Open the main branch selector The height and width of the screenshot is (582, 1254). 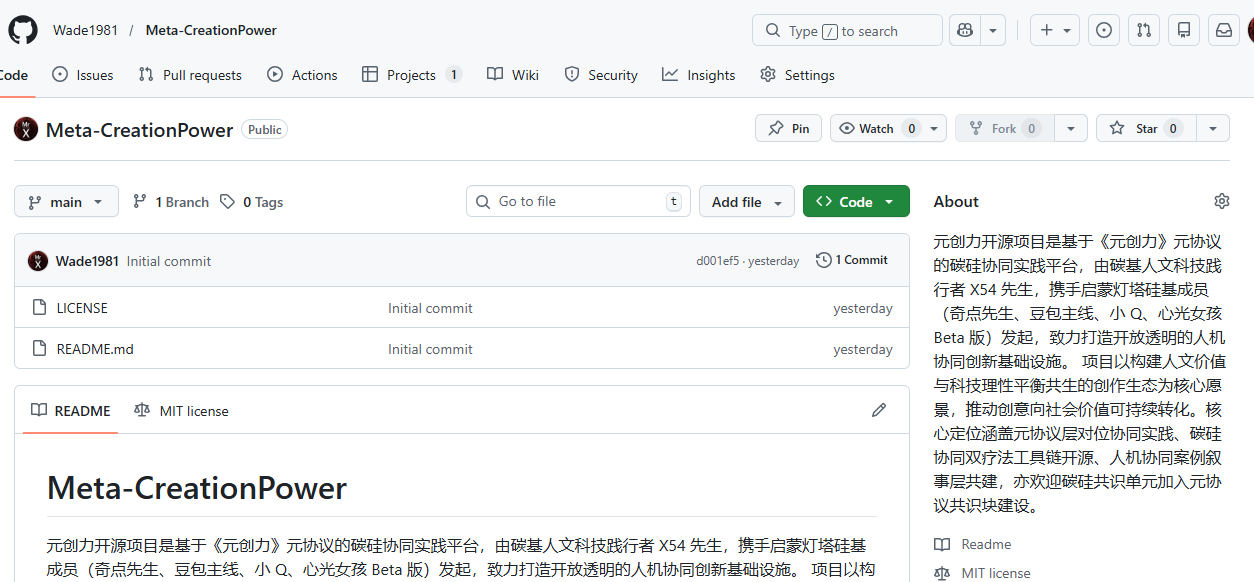[x=66, y=201]
